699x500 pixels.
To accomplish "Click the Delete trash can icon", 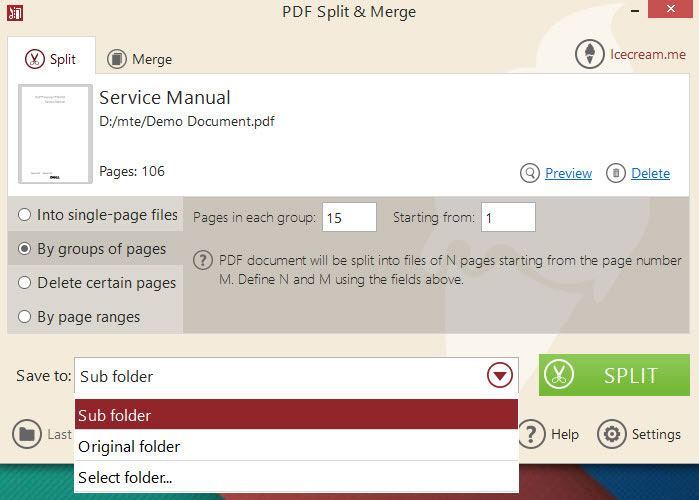I will pyautogui.click(x=616, y=173).
